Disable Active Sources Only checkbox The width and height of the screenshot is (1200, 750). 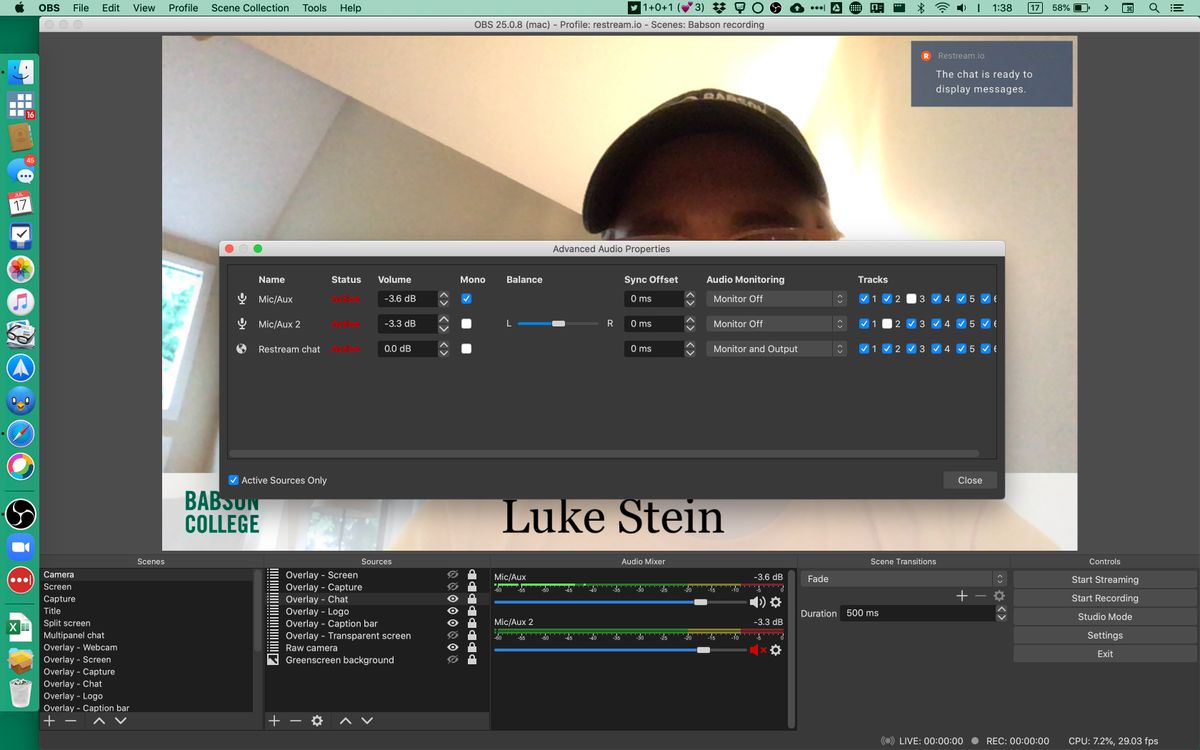point(234,480)
